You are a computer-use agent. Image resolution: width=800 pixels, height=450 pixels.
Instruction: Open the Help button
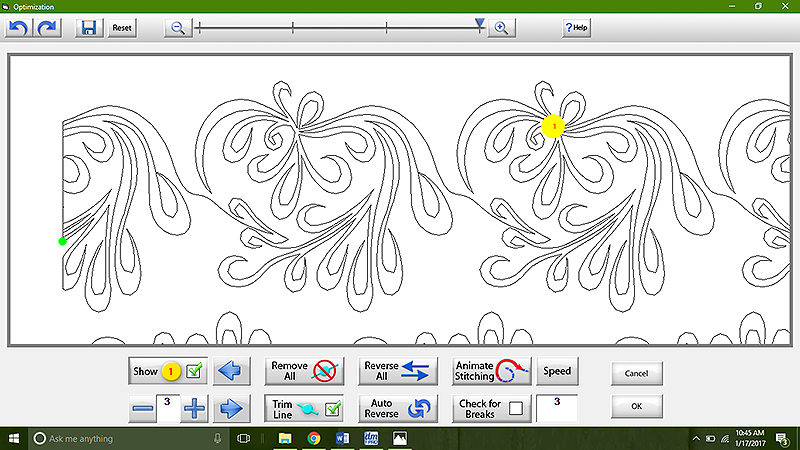pyautogui.click(x=575, y=28)
